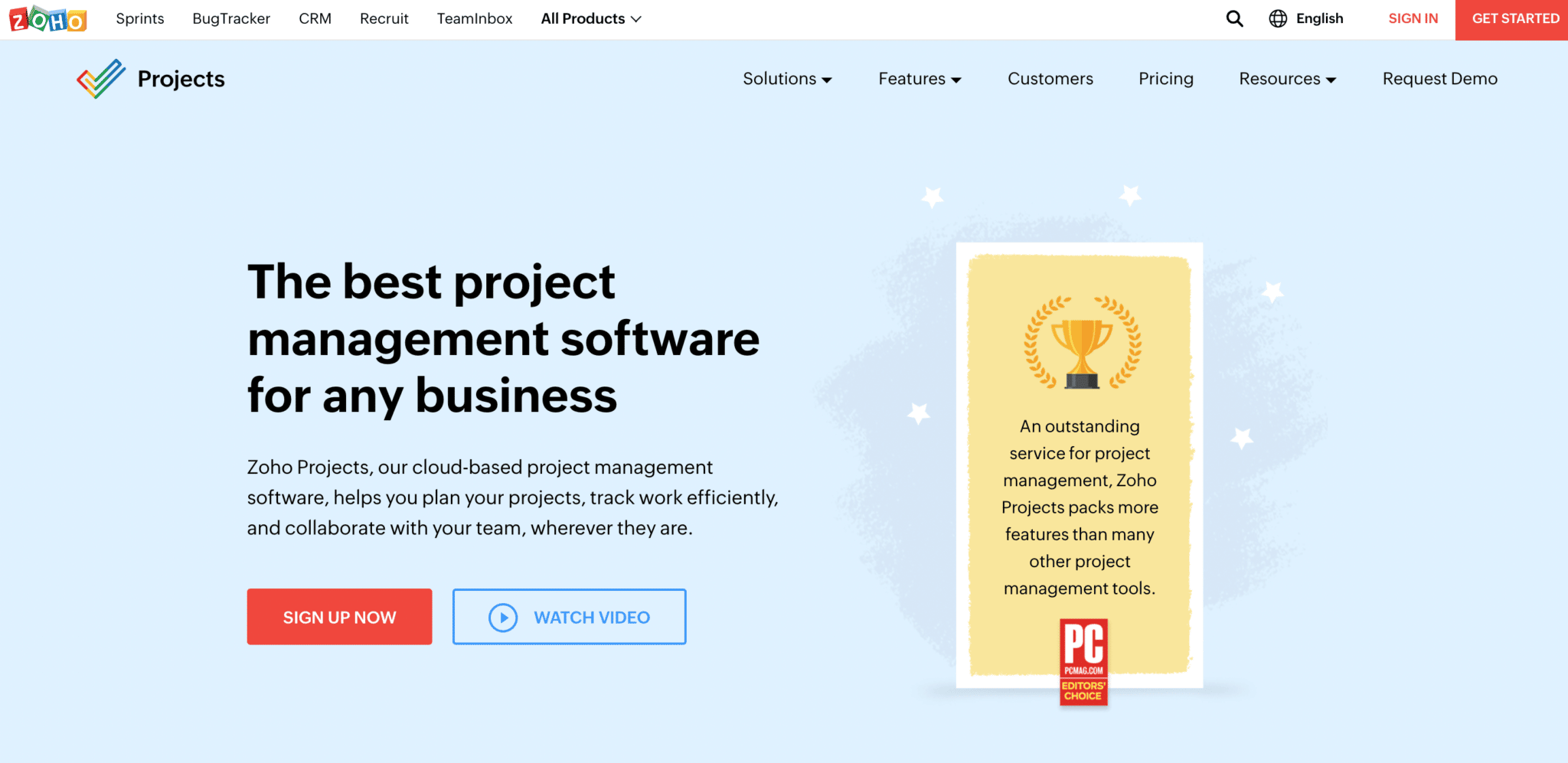This screenshot has height=763, width=1568.
Task: Click the play icon in Watch Video
Action: [503, 618]
